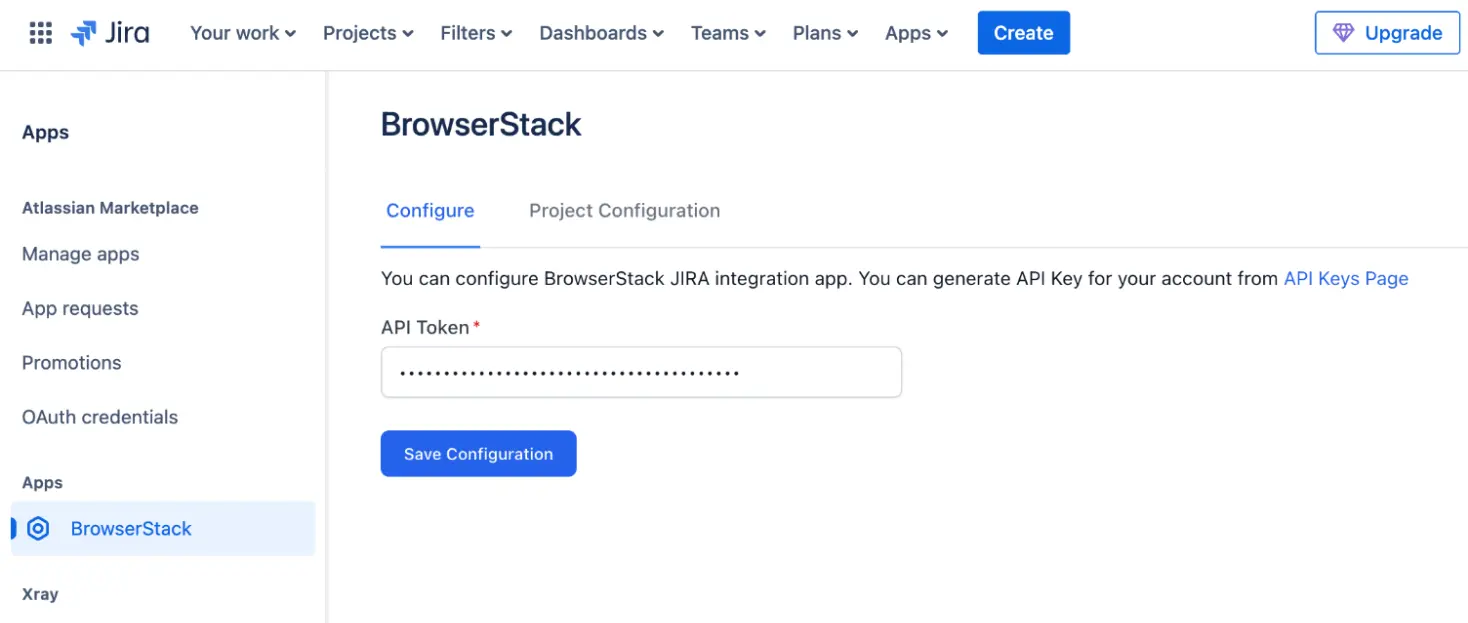
Task: Open the Jira app switcher grid icon
Action: click(x=38, y=32)
